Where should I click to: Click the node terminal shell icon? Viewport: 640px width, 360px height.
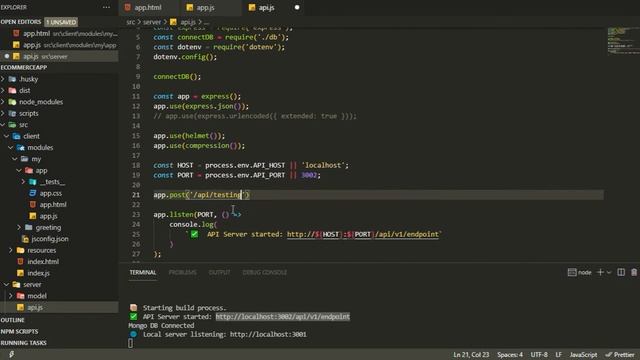pyautogui.click(x=572, y=272)
